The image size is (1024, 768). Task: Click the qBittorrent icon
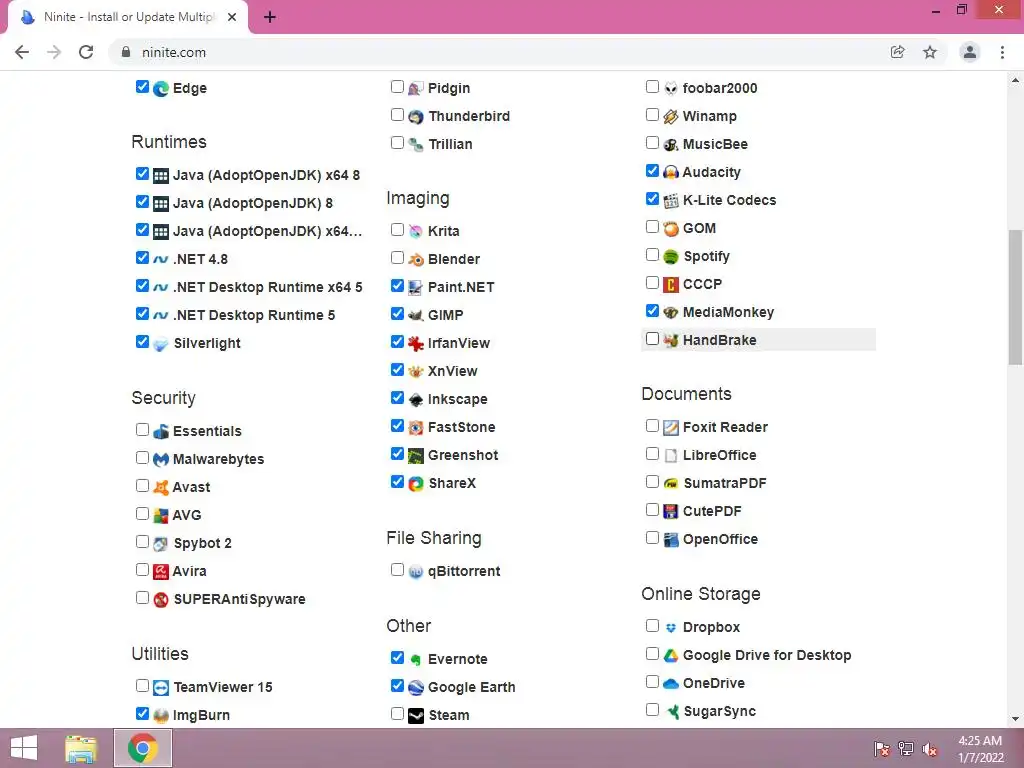click(416, 571)
